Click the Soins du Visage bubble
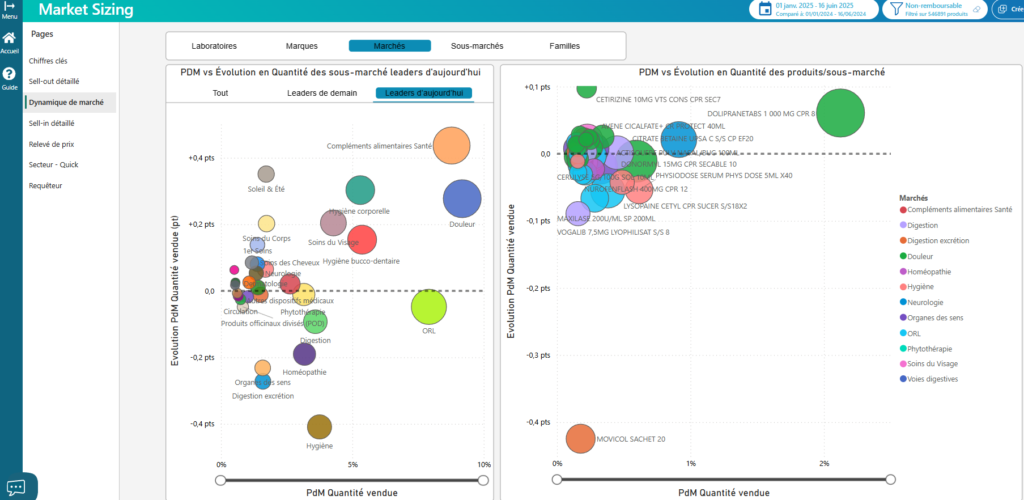The height and width of the screenshot is (500, 1024). tap(333, 223)
